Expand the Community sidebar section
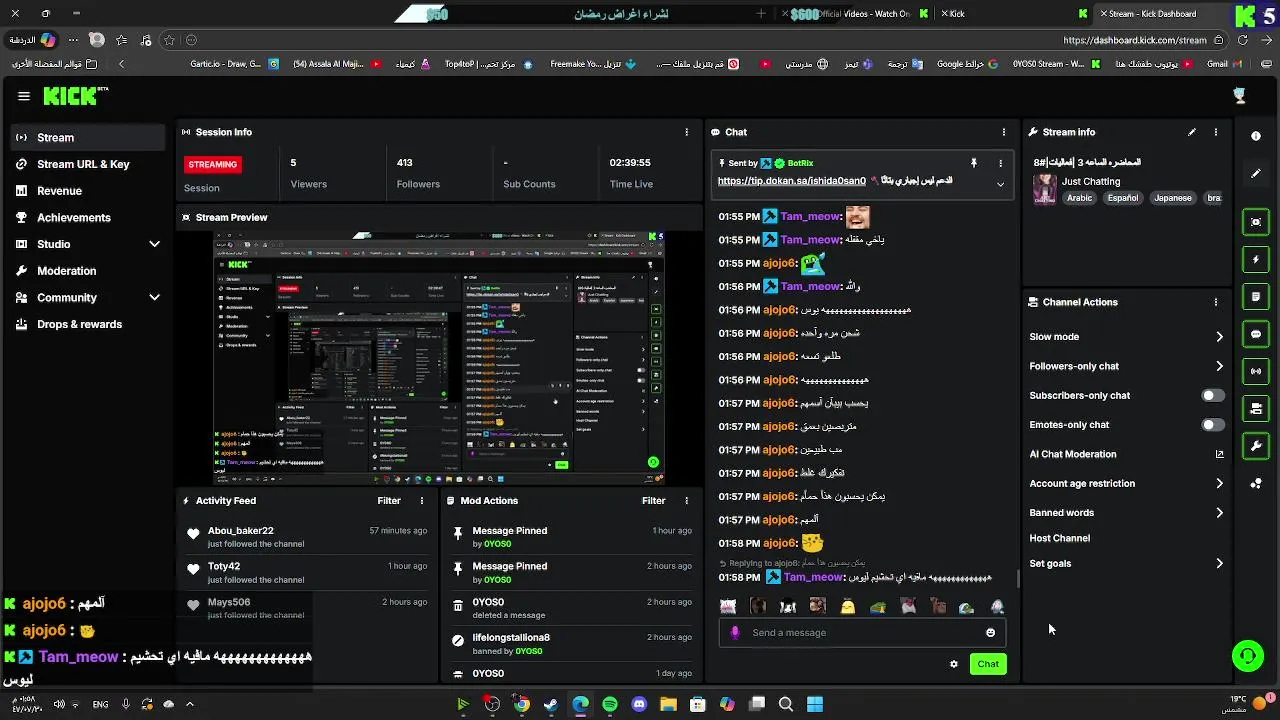1280x720 pixels. click(x=154, y=297)
